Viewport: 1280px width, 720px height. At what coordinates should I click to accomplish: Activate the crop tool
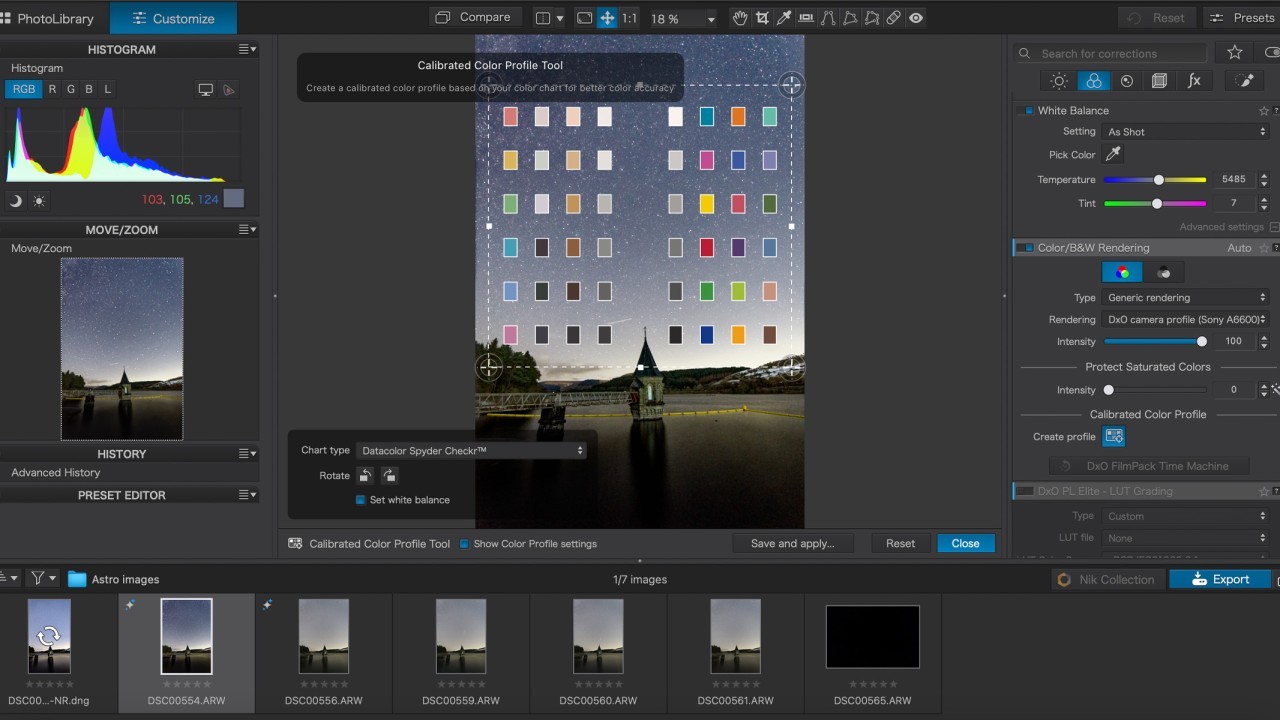pos(762,18)
